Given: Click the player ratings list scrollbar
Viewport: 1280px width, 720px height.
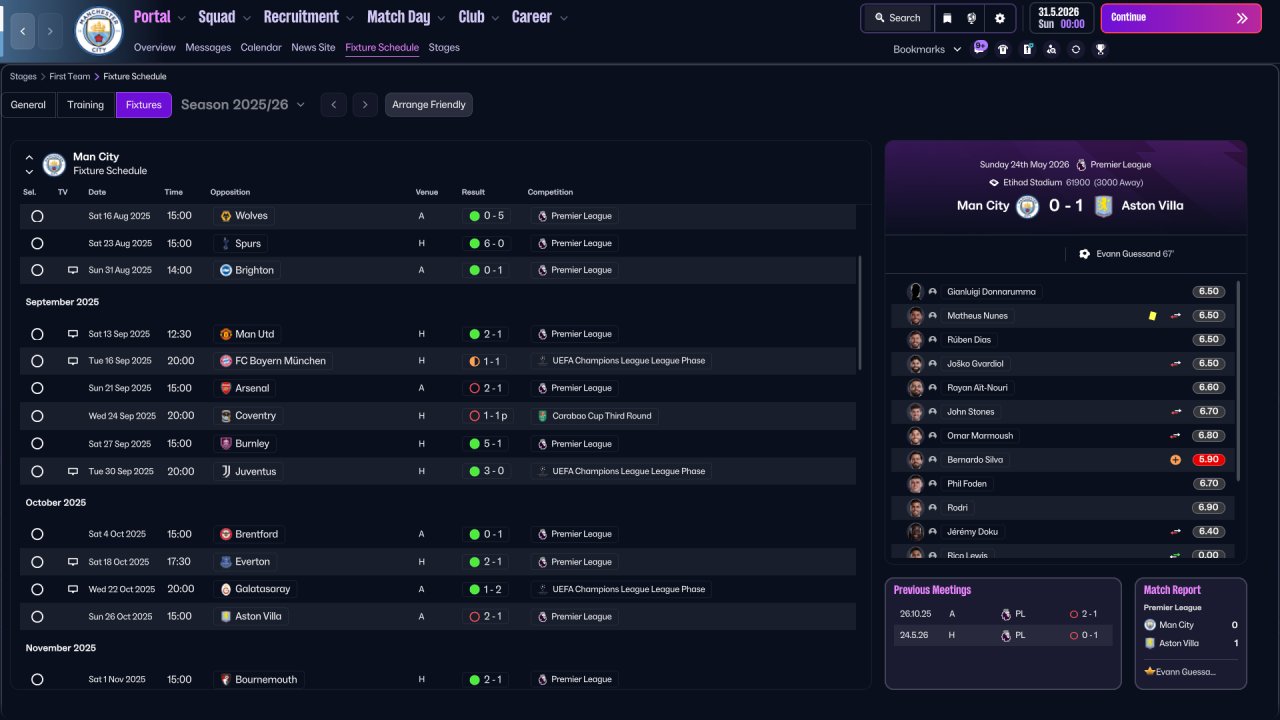Looking at the screenshot, I should point(1238,380).
